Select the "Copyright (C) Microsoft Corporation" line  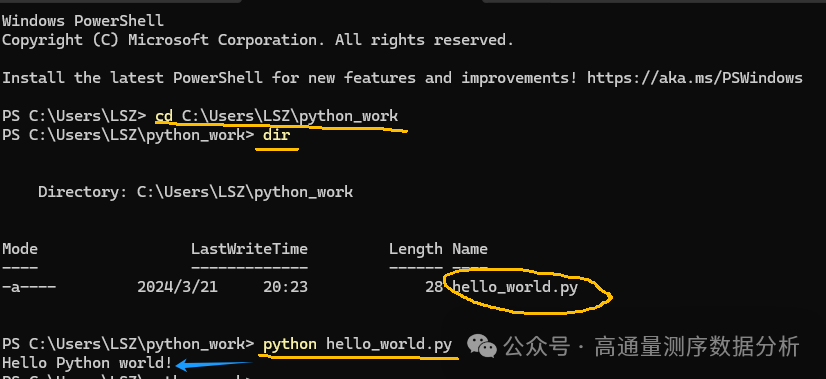(258, 40)
